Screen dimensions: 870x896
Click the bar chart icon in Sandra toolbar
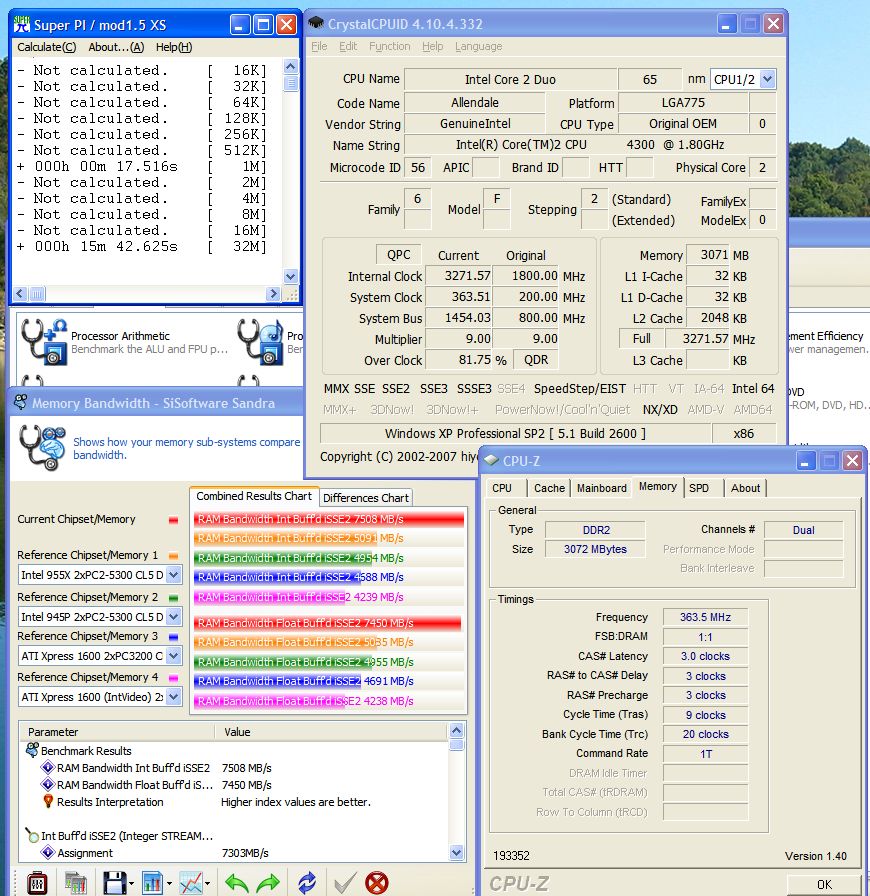[152, 883]
